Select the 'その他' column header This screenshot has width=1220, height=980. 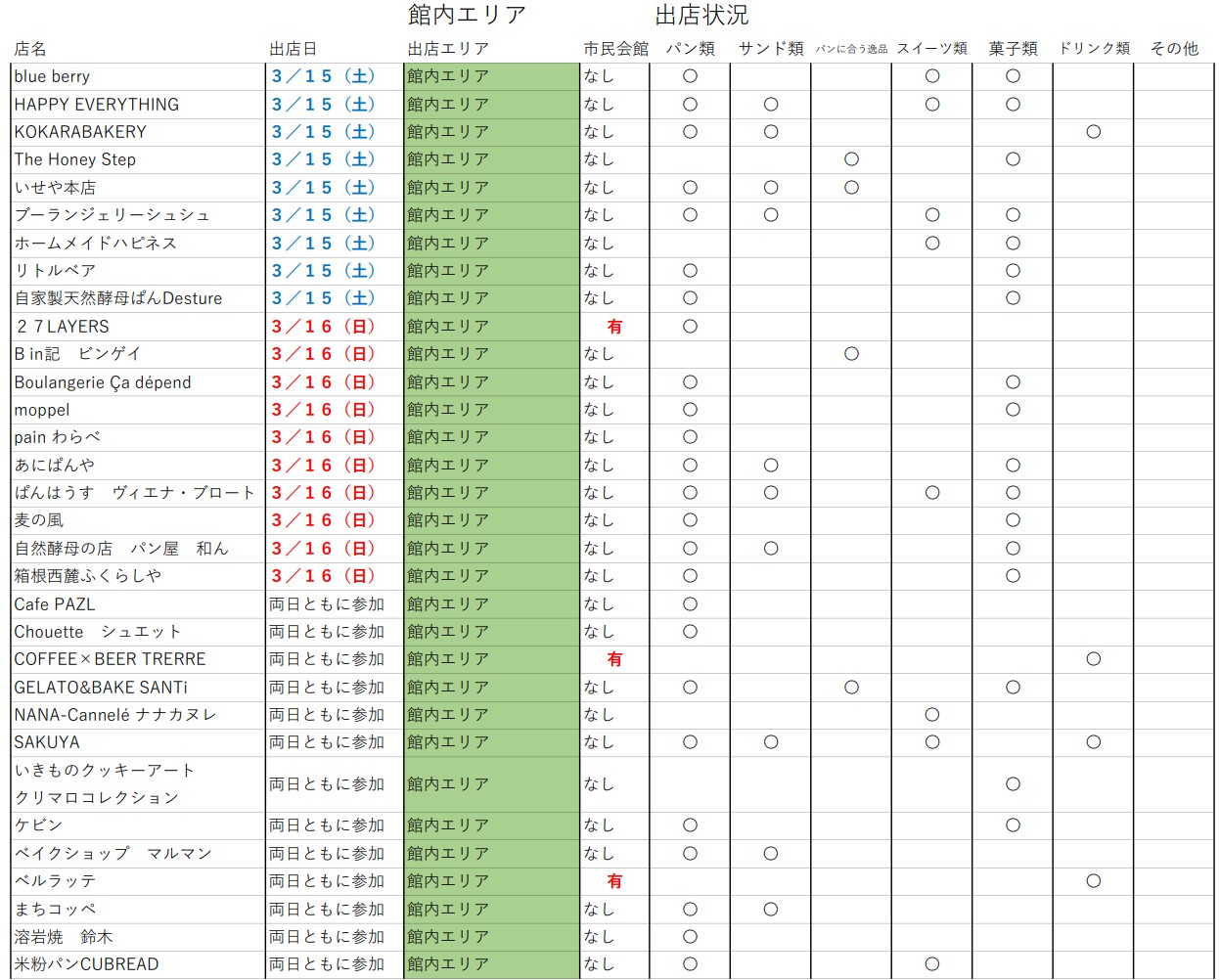pos(1174,49)
